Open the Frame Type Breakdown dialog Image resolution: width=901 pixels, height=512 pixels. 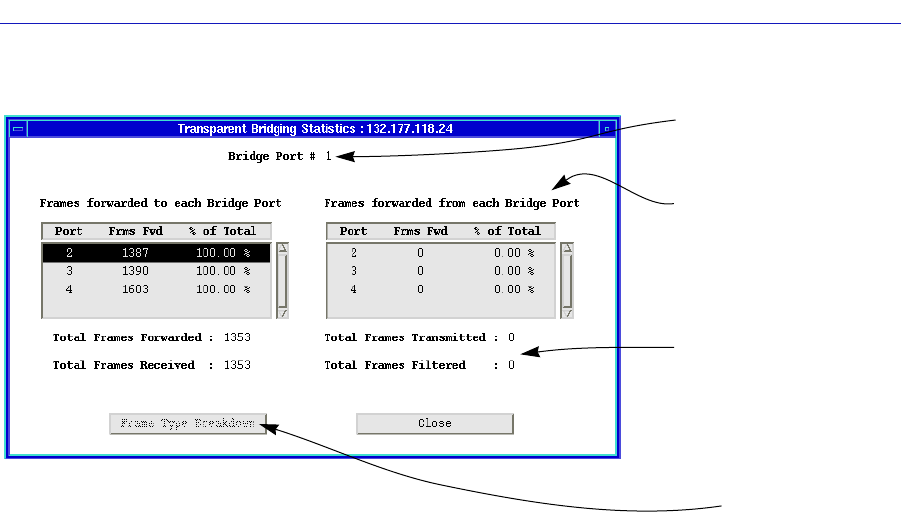[188, 423]
